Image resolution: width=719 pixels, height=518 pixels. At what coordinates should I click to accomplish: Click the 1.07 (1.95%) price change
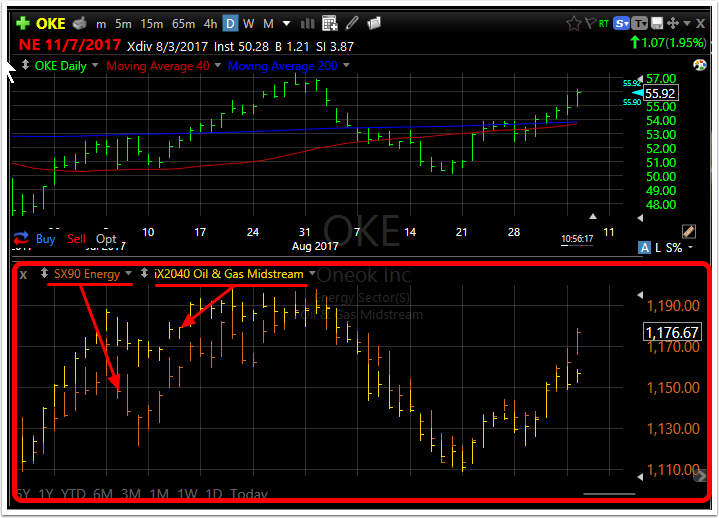(668, 43)
